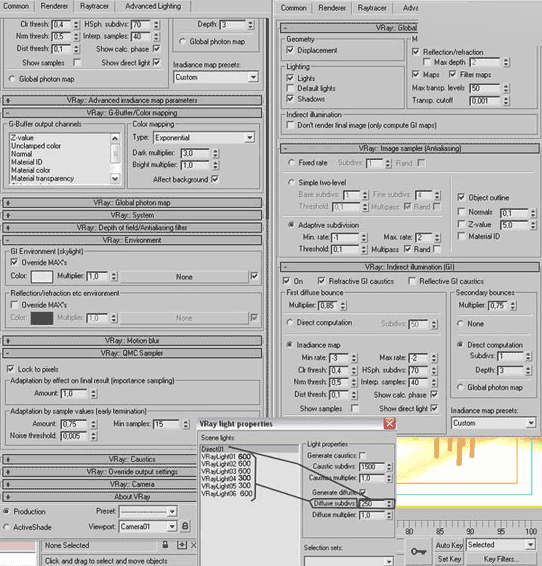Toggle the Shadows checkbox
This screenshot has width=542, height=566.
[x=290, y=99]
